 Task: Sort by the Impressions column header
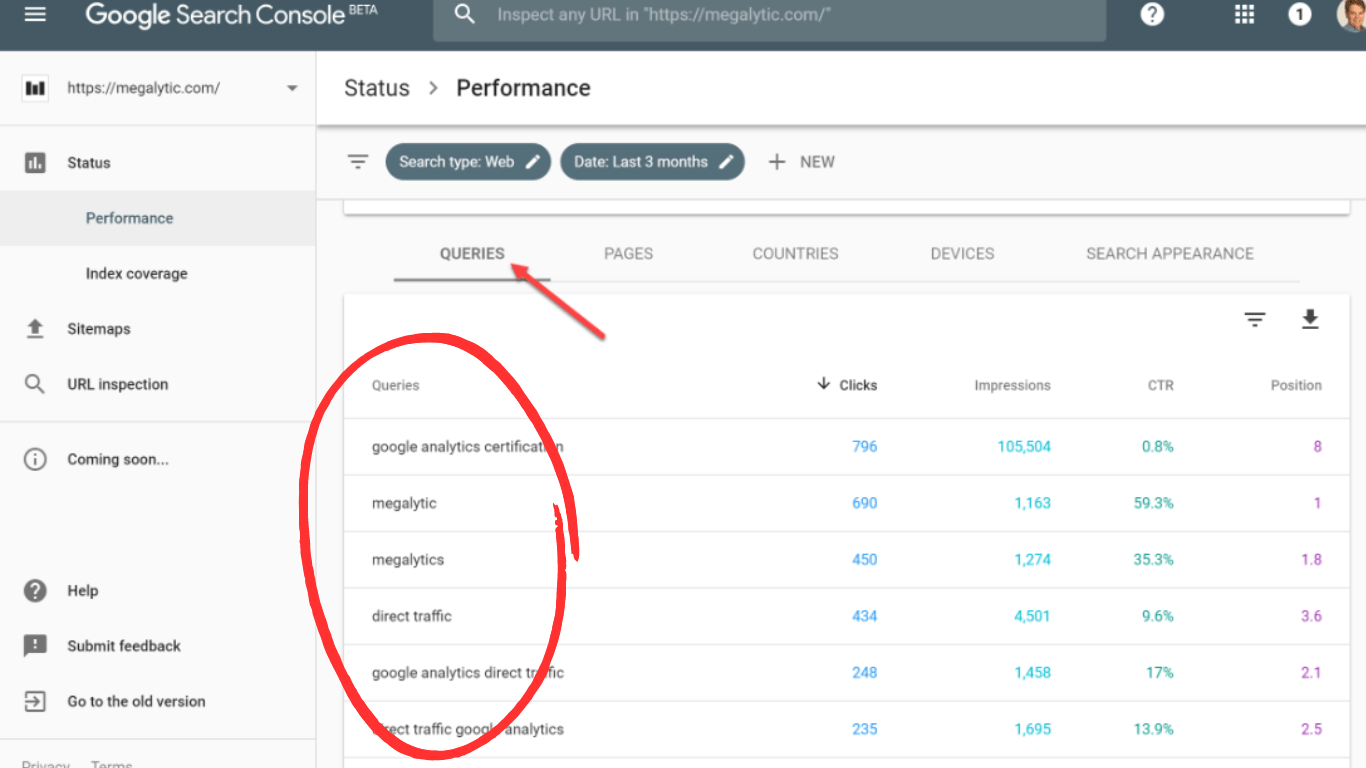tap(1013, 385)
